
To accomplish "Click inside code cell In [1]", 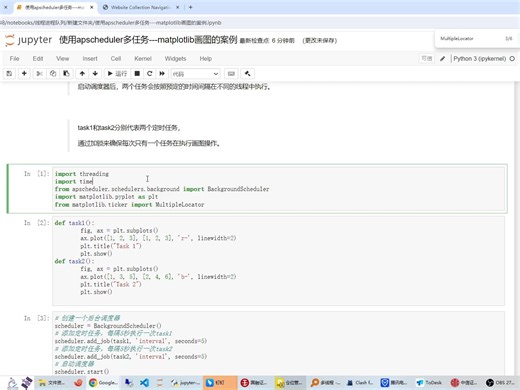I will click(278, 189).
